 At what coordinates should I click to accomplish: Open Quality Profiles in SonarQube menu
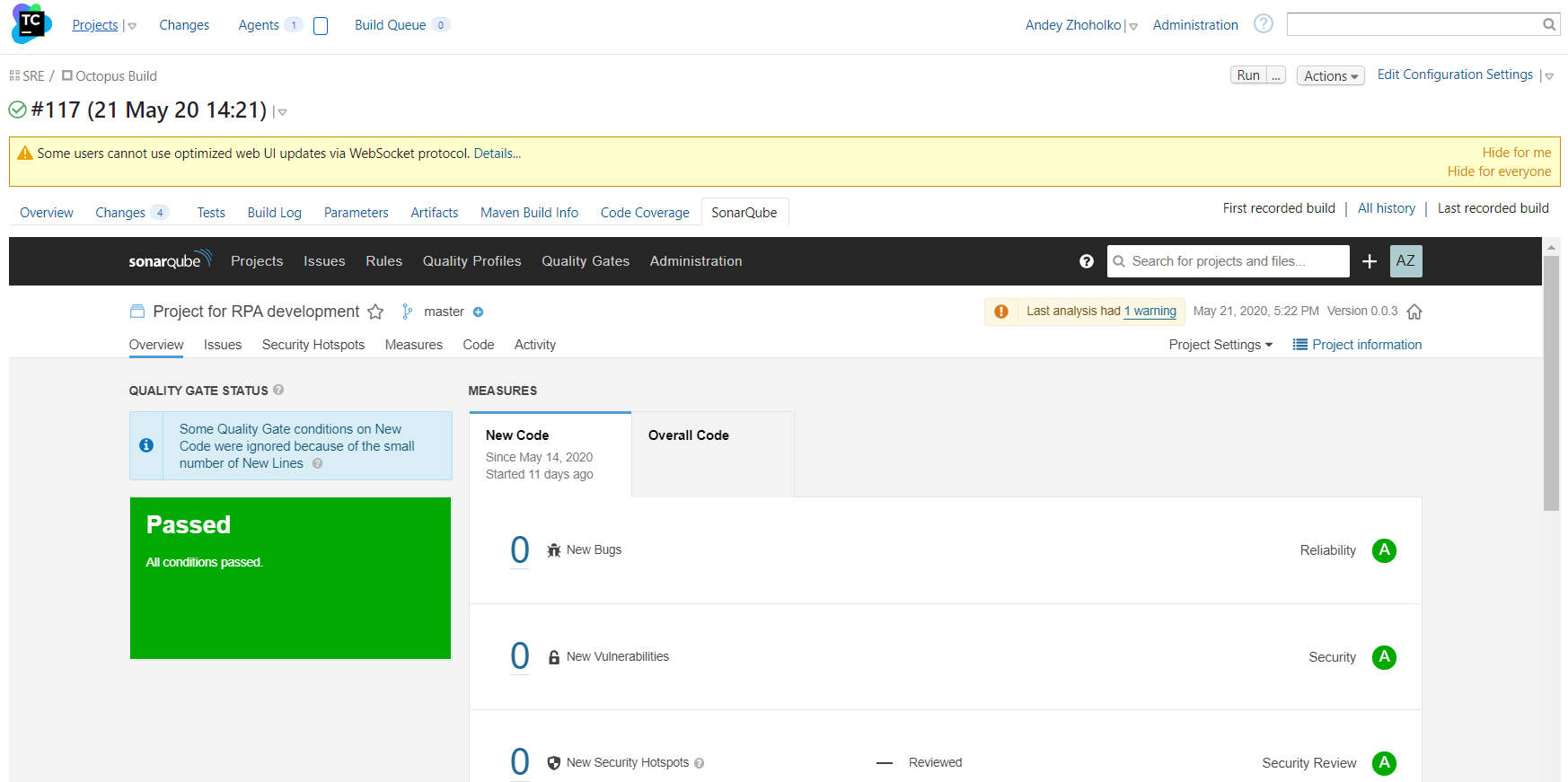pyautogui.click(x=472, y=261)
